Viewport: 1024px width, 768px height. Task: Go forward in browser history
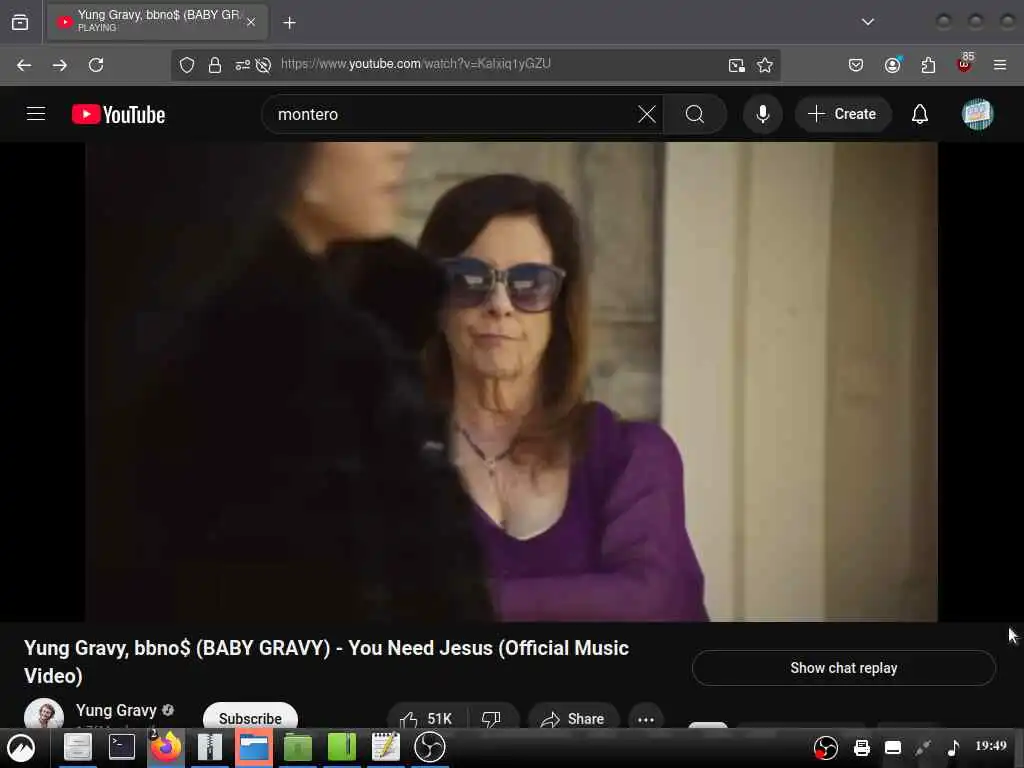59,65
